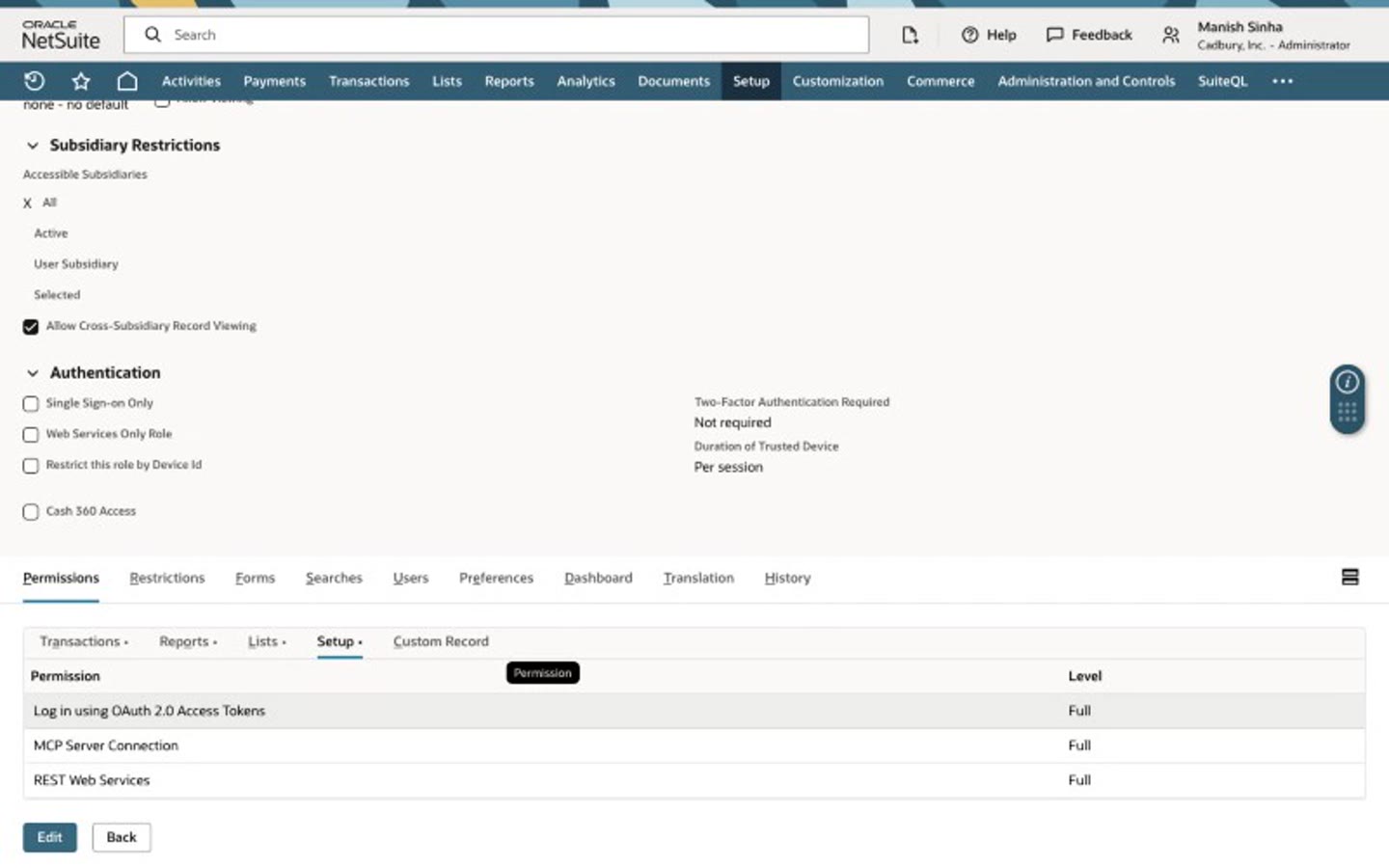Screen dimensions: 1389x868
Task: Open the shortcuts star icon
Action: pyautogui.click(x=81, y=81)
